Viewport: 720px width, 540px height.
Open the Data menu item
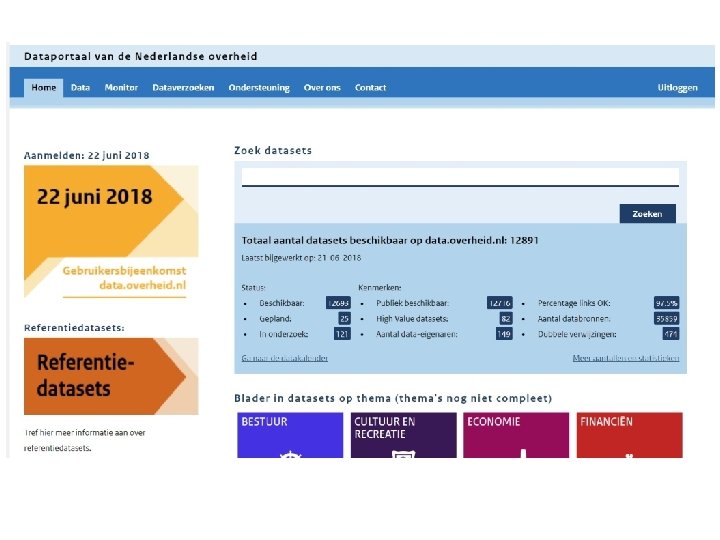tap(80, 88)
